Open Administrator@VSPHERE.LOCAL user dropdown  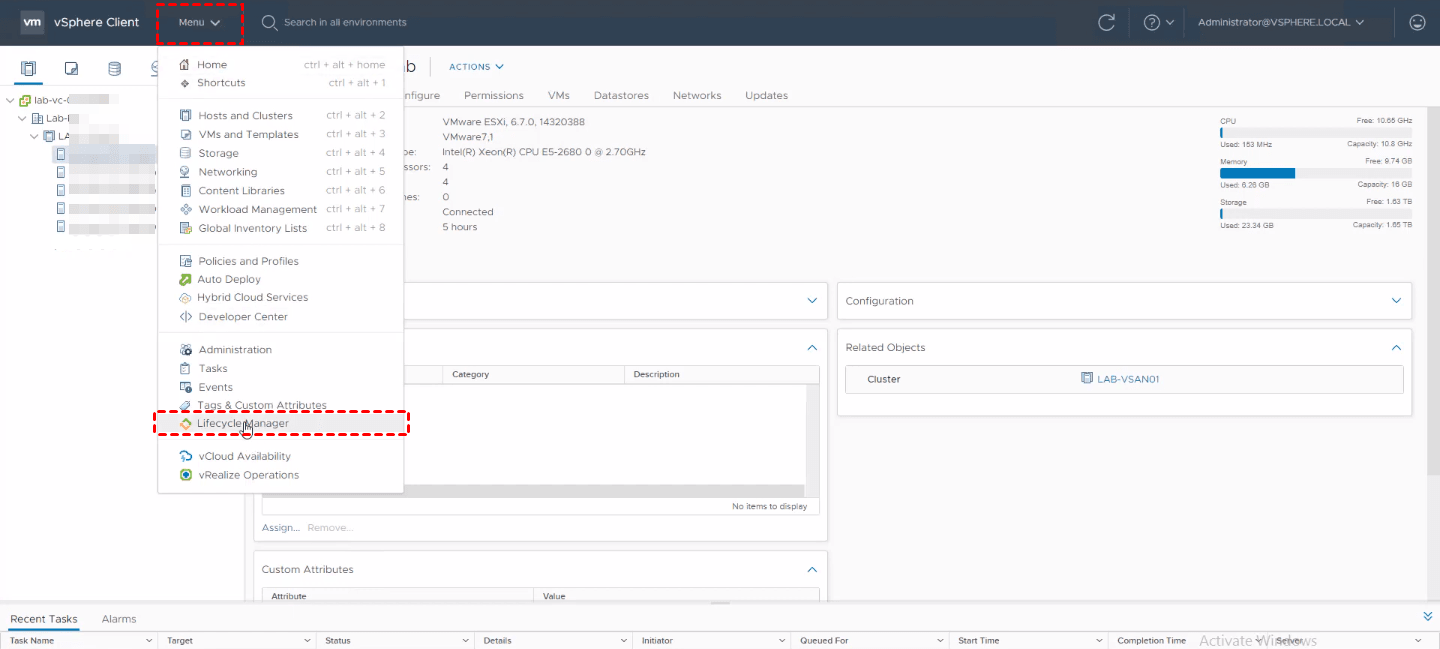pos(1281,22)
